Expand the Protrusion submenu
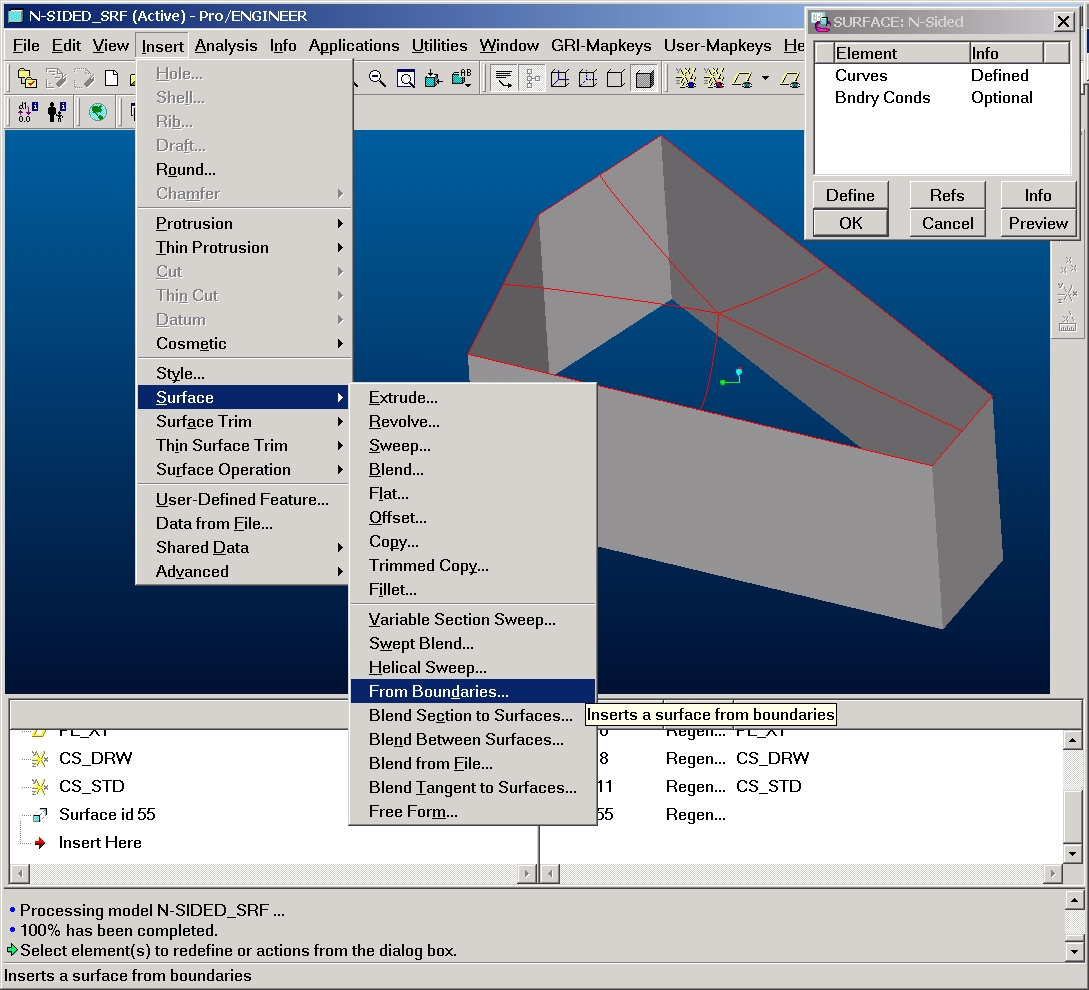Screen dimensions: 1089x990 pyautogui.click(x=245, y=224)
